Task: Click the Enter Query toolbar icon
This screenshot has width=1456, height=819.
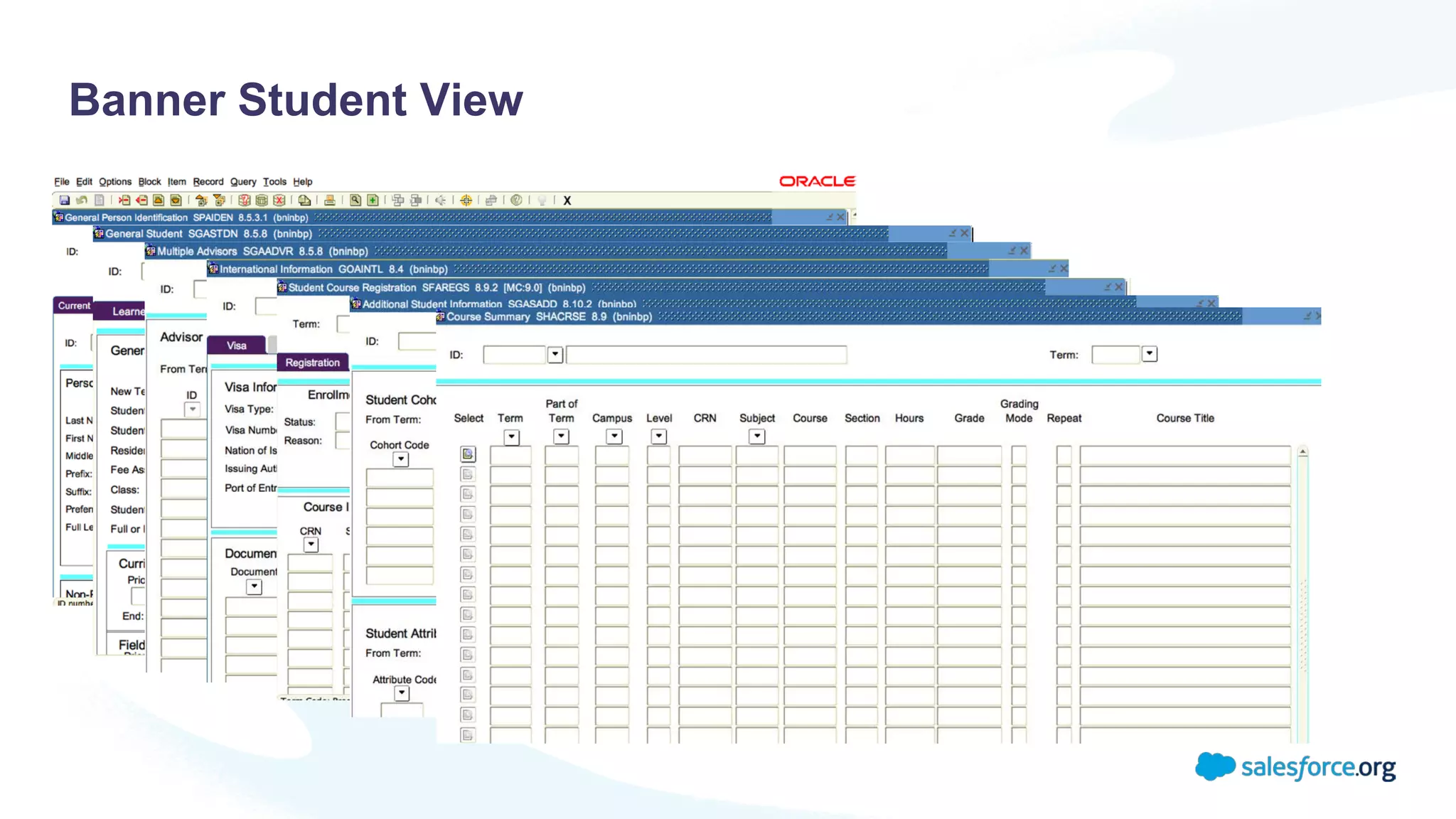Action: point(244,200)
